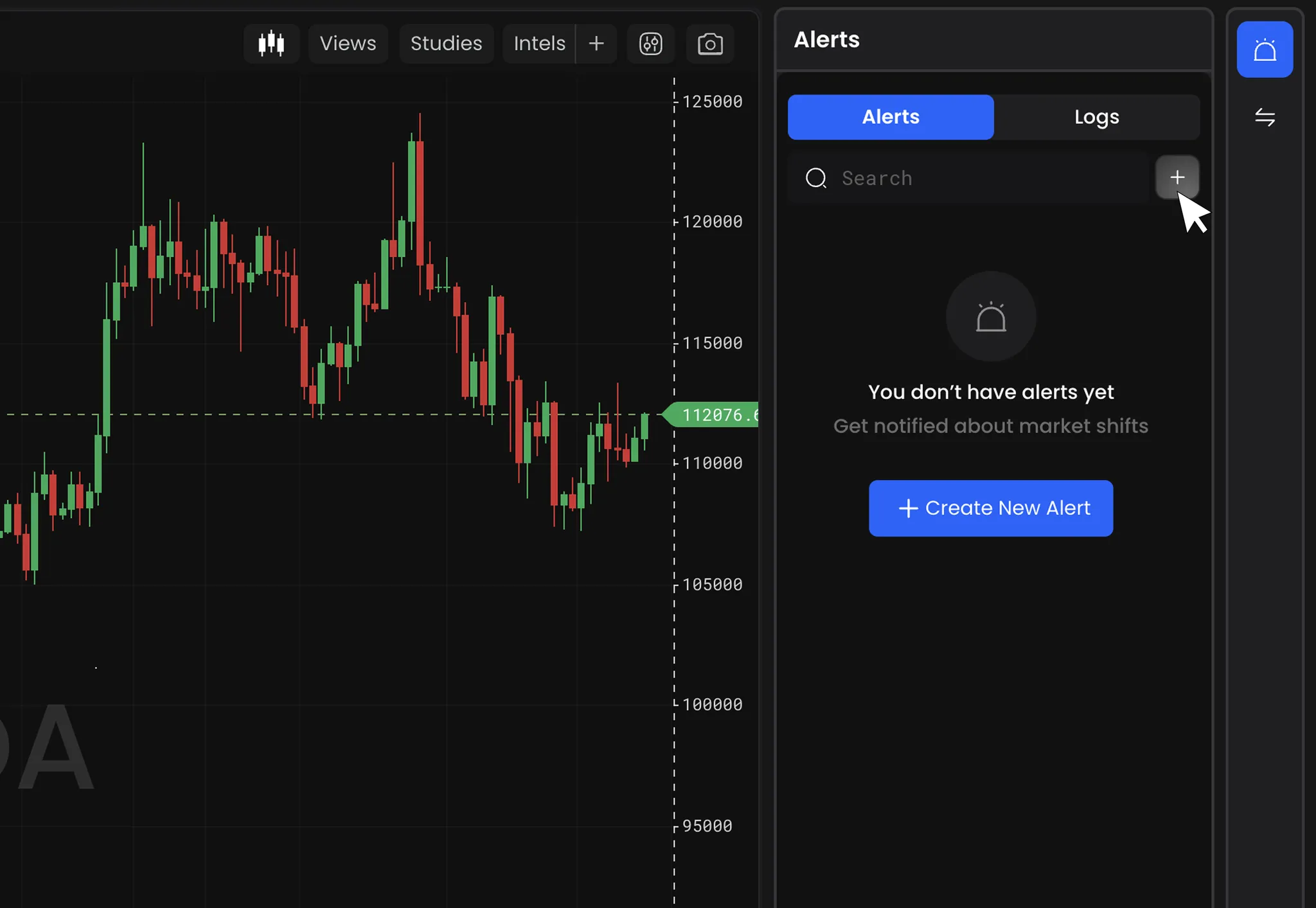This screenshot has width=1316, height=908.
Task: Select the Alerts tab
Action: (891, 117)
